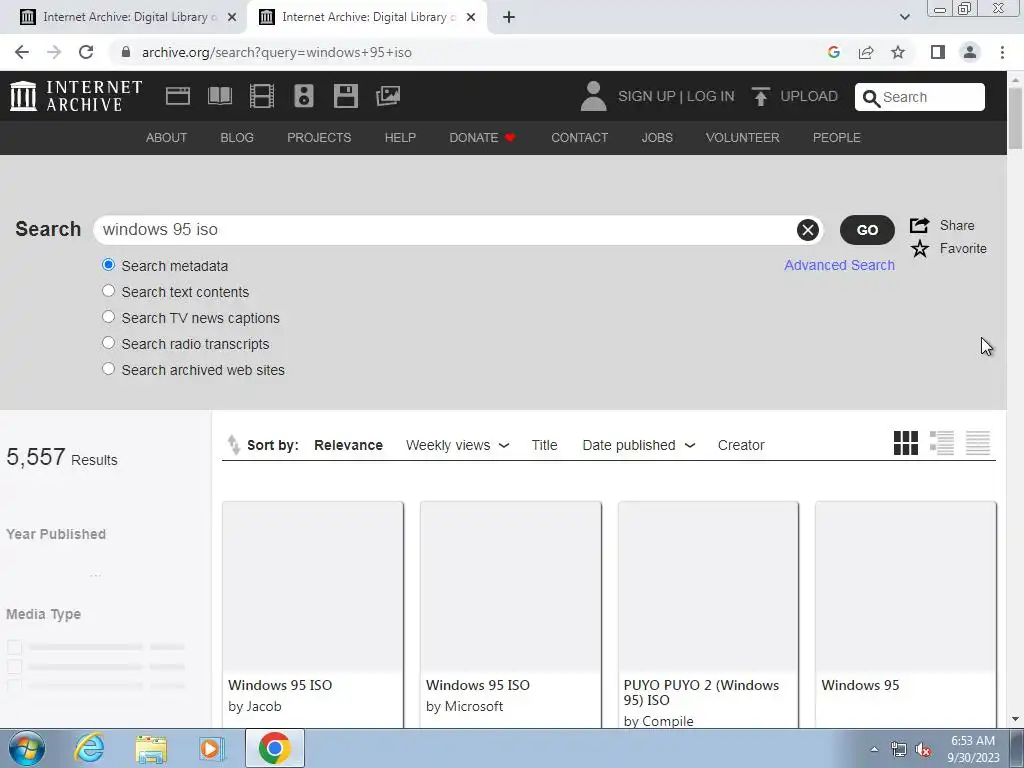Open the HELP menu item
Screen dimensions: 1024x768
(400, 138)
